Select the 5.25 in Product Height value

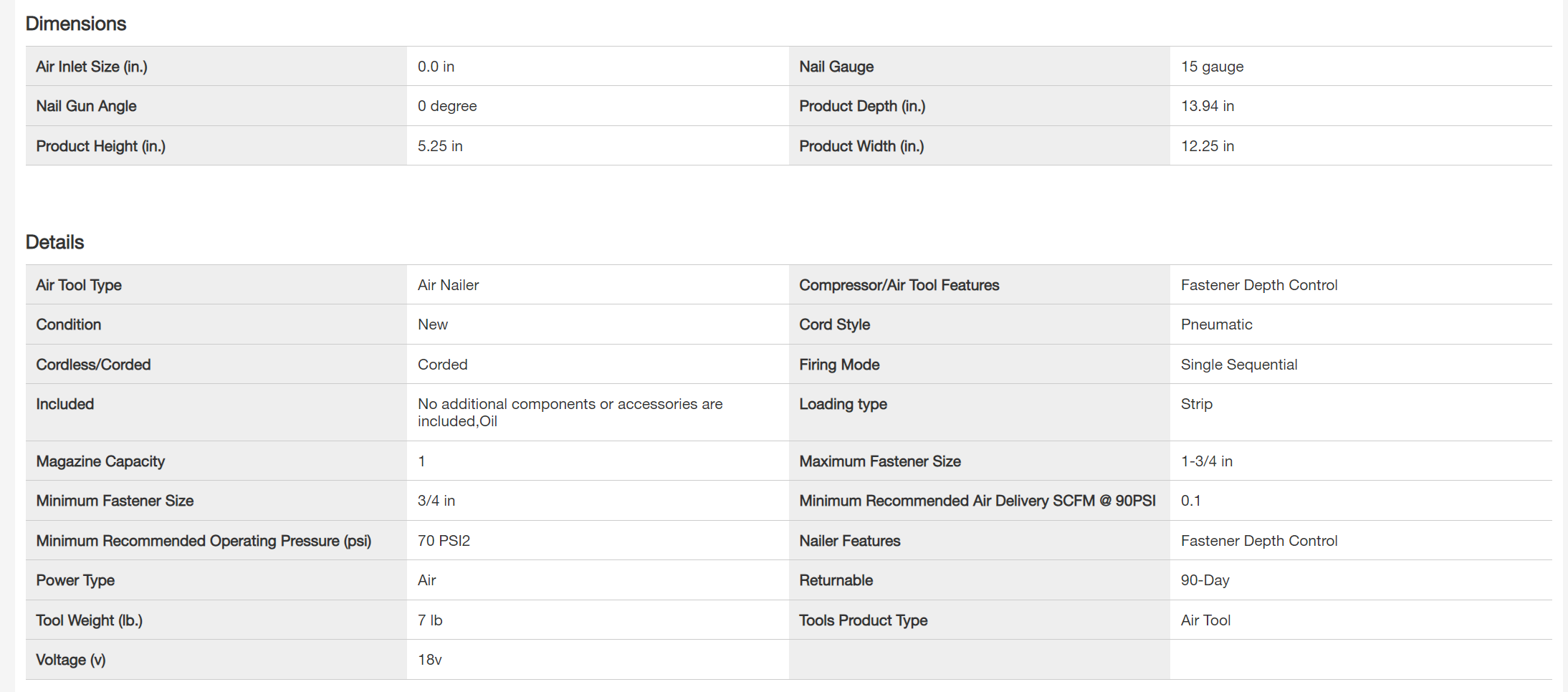pos(440,146)
